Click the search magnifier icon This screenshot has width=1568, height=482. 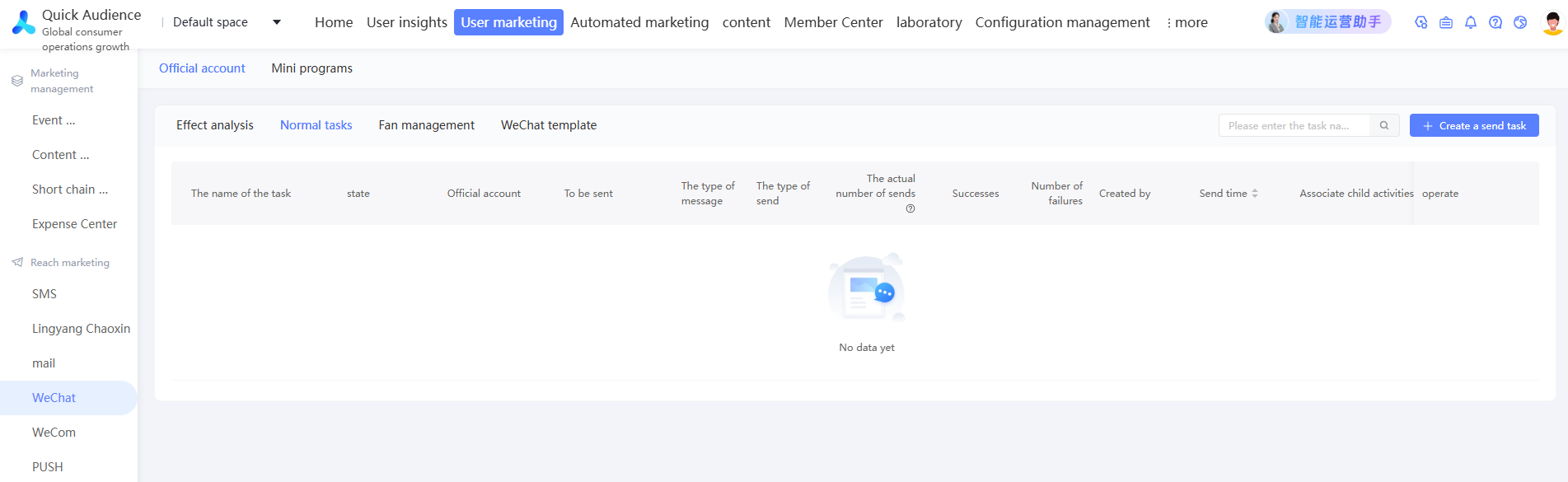pos(1384,125)
